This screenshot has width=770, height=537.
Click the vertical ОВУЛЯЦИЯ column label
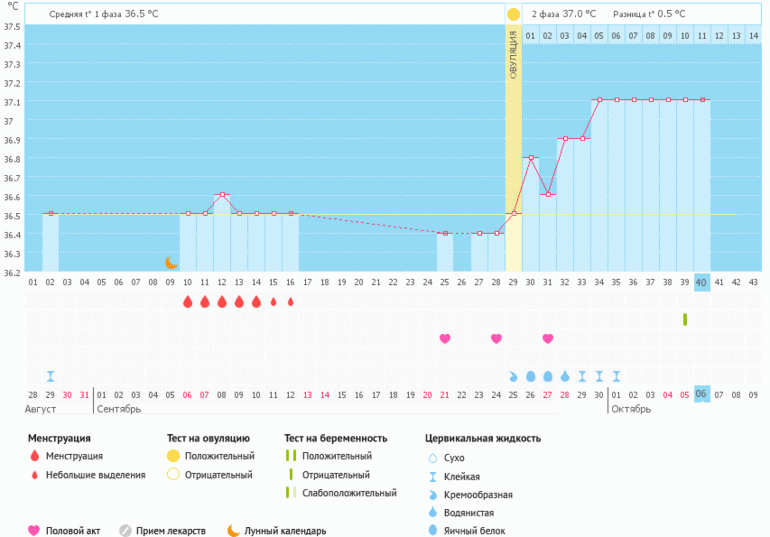pos(513,54)
